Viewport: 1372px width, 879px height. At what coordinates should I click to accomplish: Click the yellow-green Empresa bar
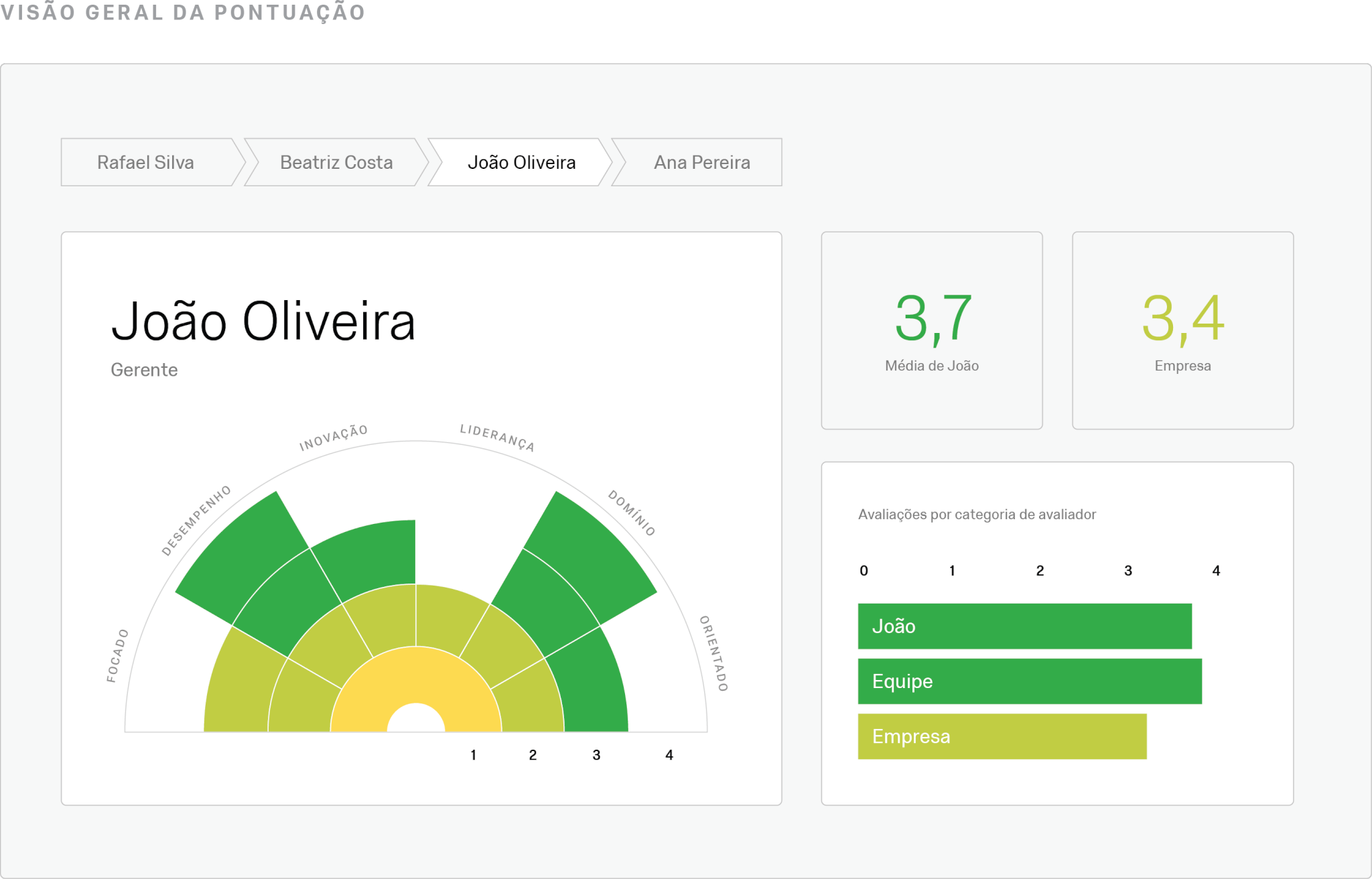tap(1002, 736)
